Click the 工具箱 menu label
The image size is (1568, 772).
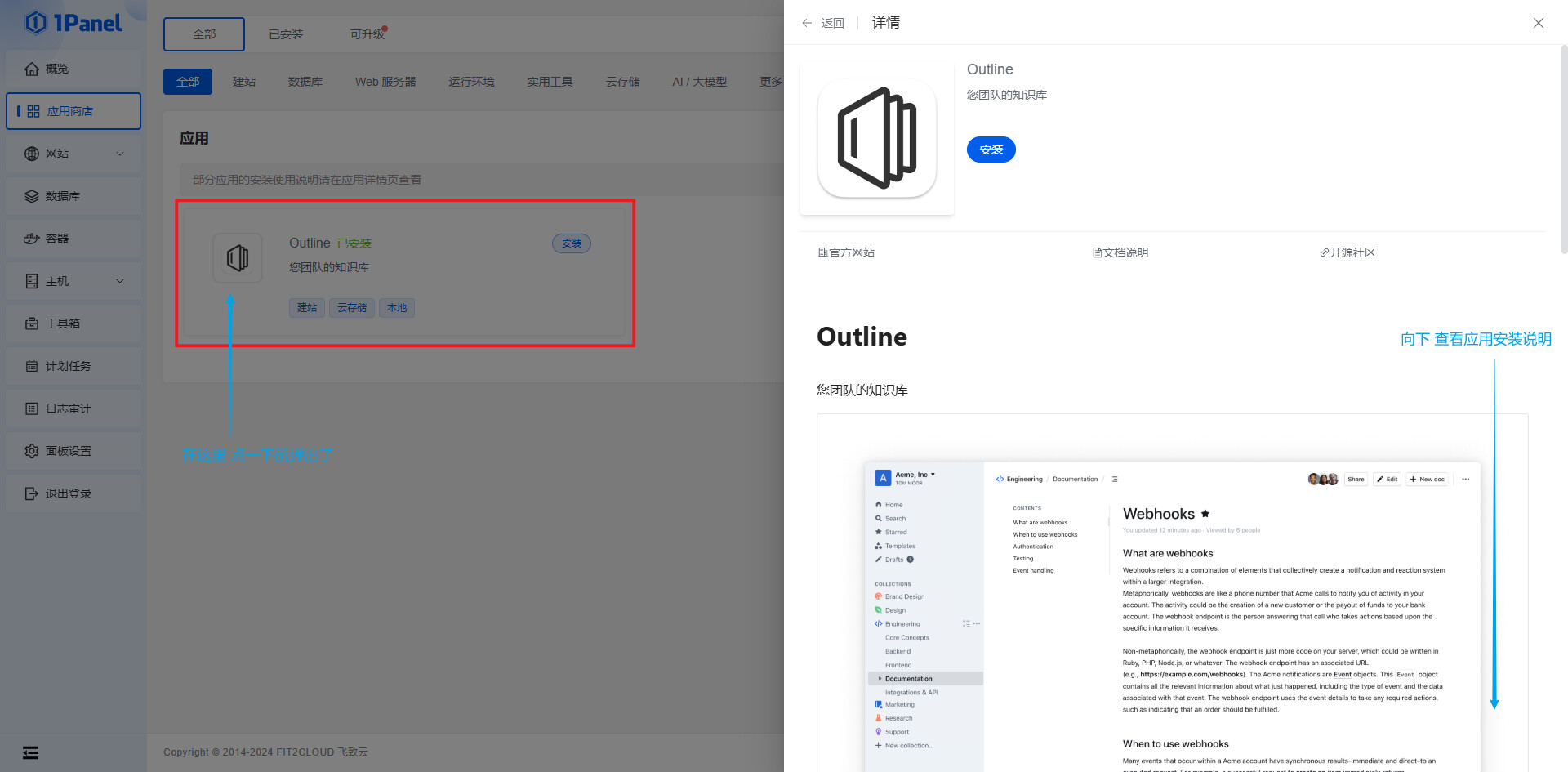63,324
